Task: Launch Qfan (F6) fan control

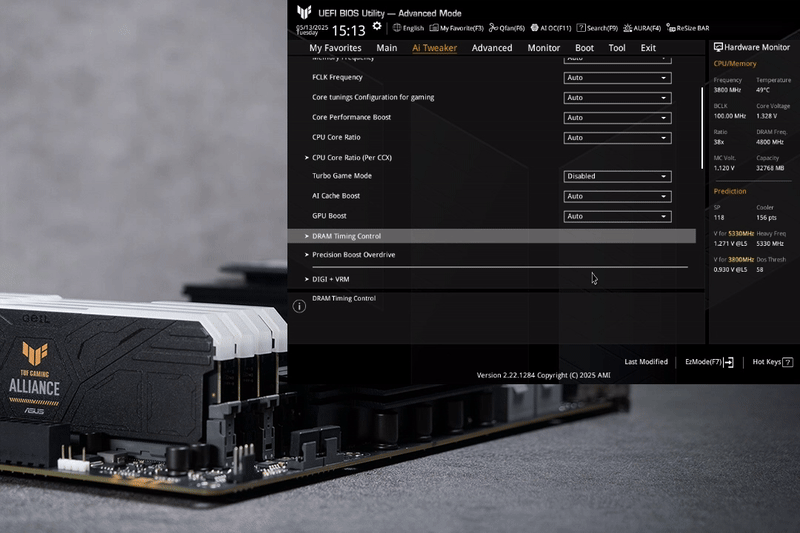Action: pos(507,28)
